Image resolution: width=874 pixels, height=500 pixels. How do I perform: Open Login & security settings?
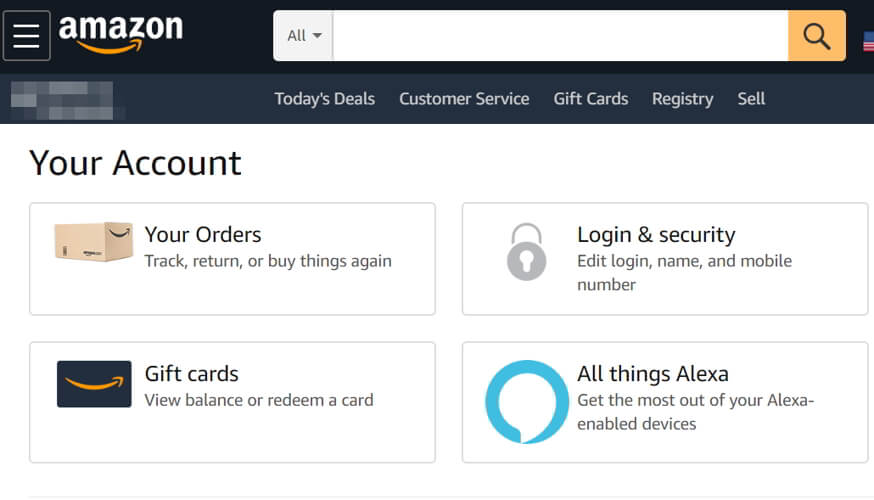pos(656,235)
